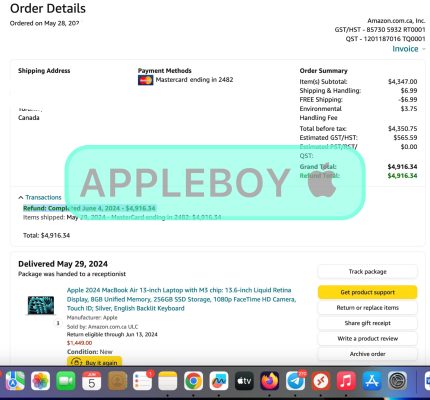430x400 pixels.
Task: Click Archive order button
Action: [x=367, y=354]
